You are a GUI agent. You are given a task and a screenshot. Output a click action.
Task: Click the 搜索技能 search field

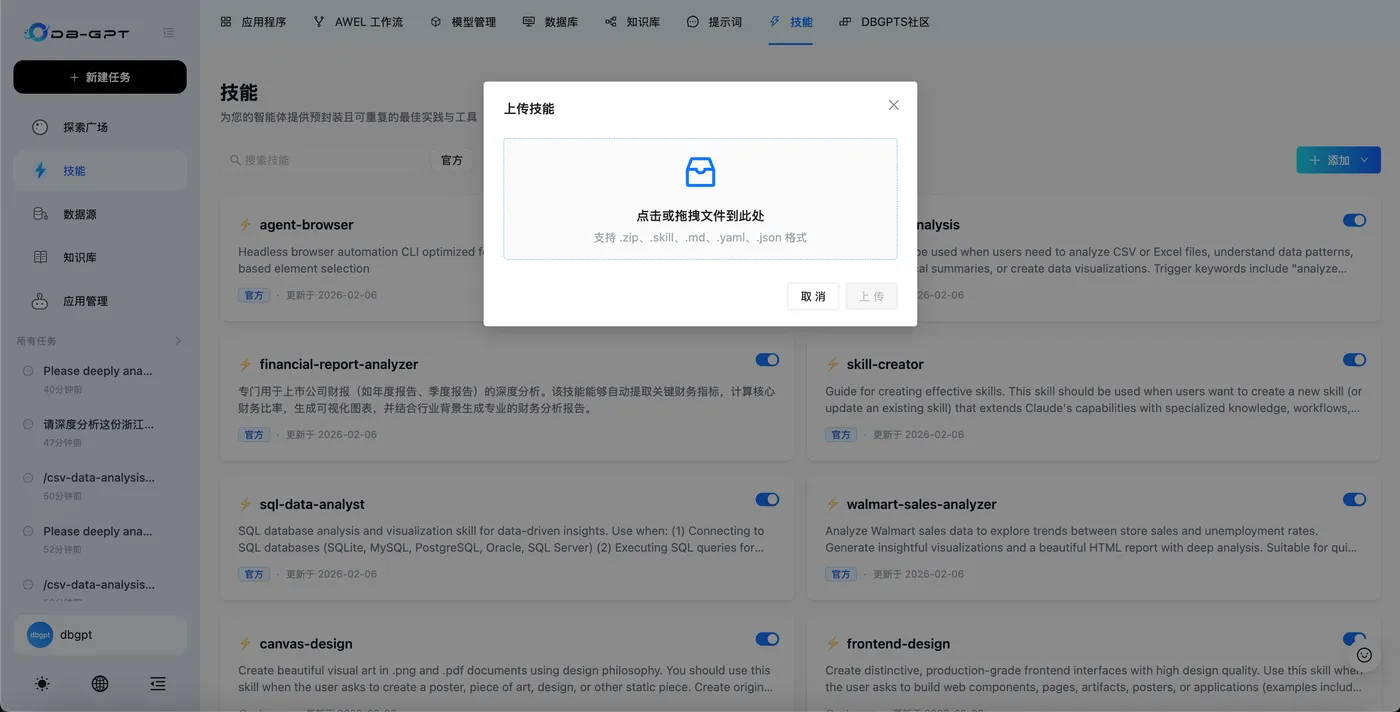pos(322,160)
